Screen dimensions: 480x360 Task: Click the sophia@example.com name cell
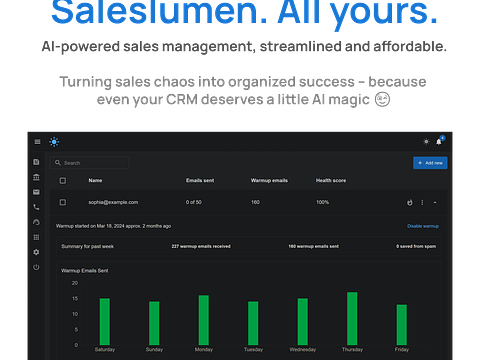[x=113, y=202]
